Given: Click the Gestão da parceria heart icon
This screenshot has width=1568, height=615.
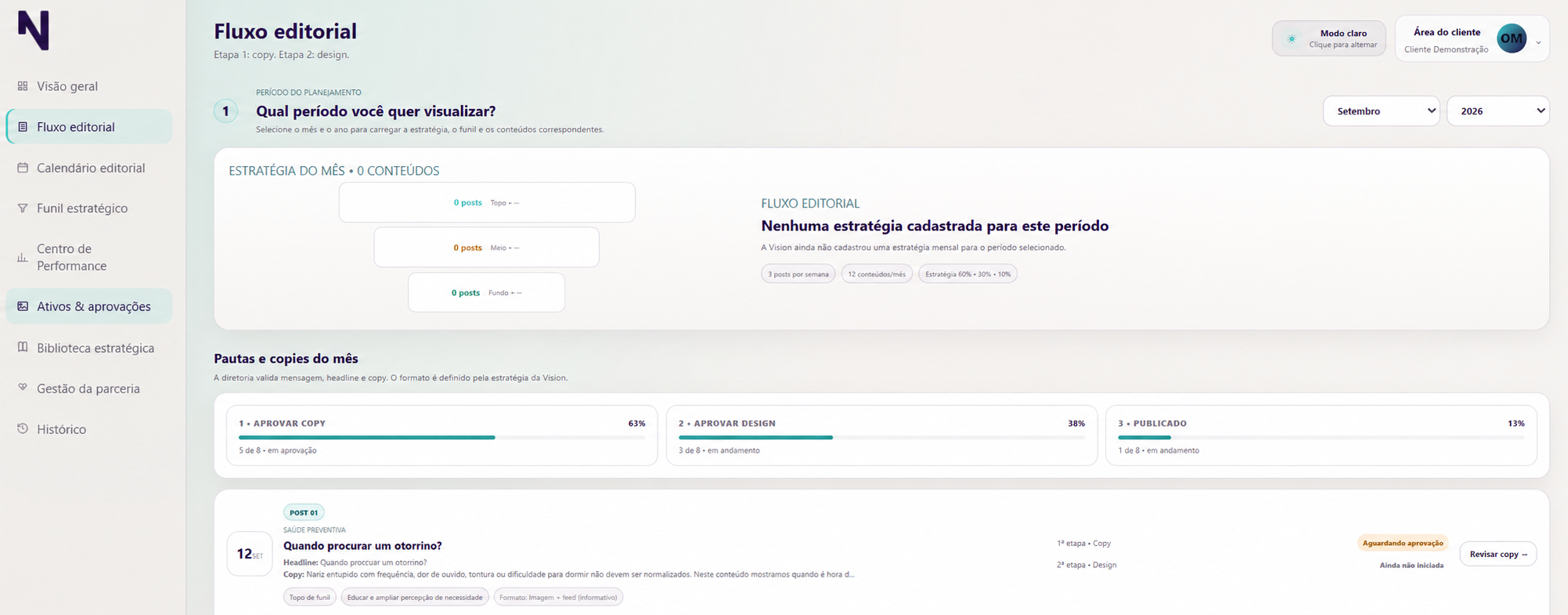Looking at the screenshot, I should 23,388.
